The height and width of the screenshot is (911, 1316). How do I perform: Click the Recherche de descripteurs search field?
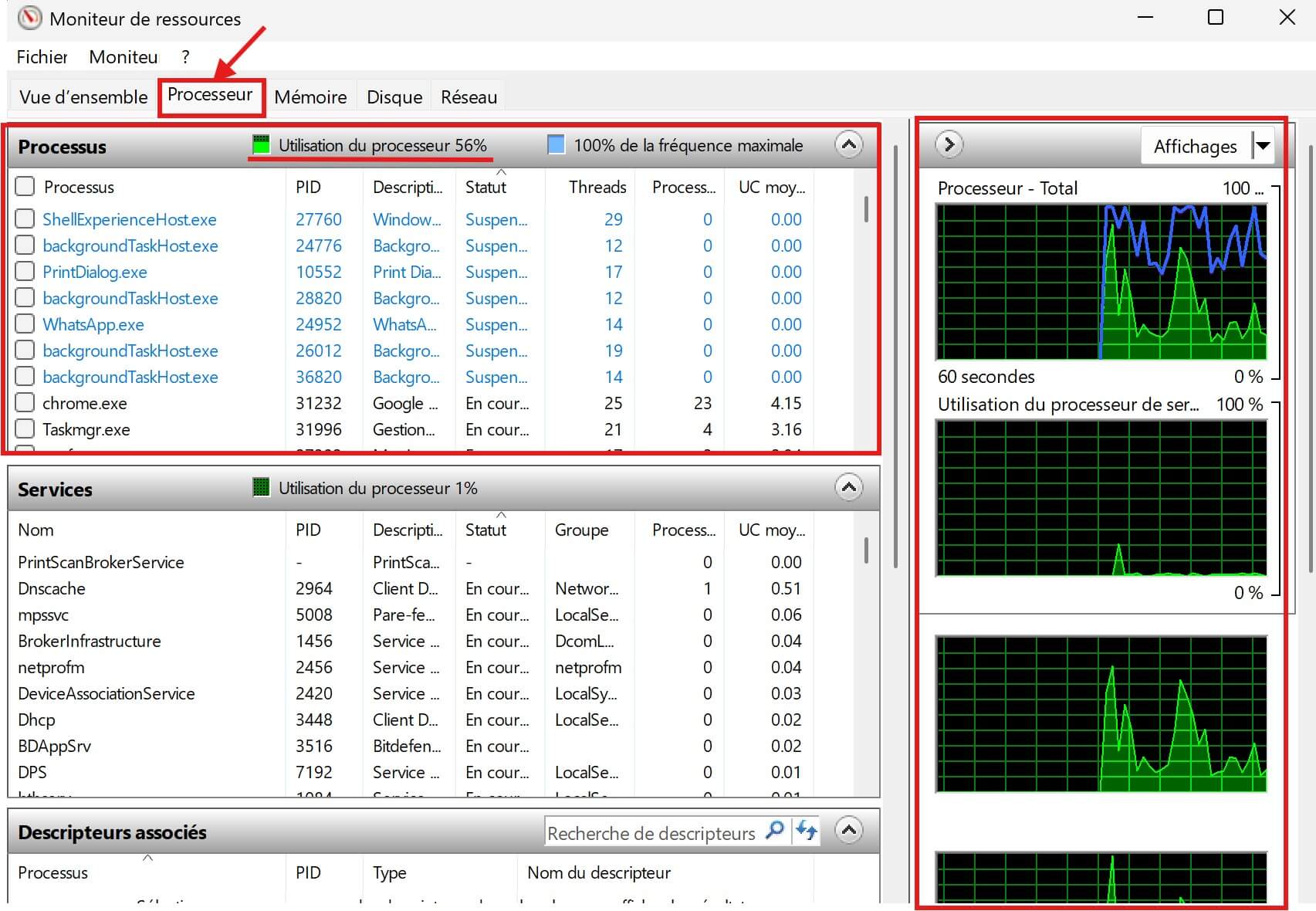point(651,832)
